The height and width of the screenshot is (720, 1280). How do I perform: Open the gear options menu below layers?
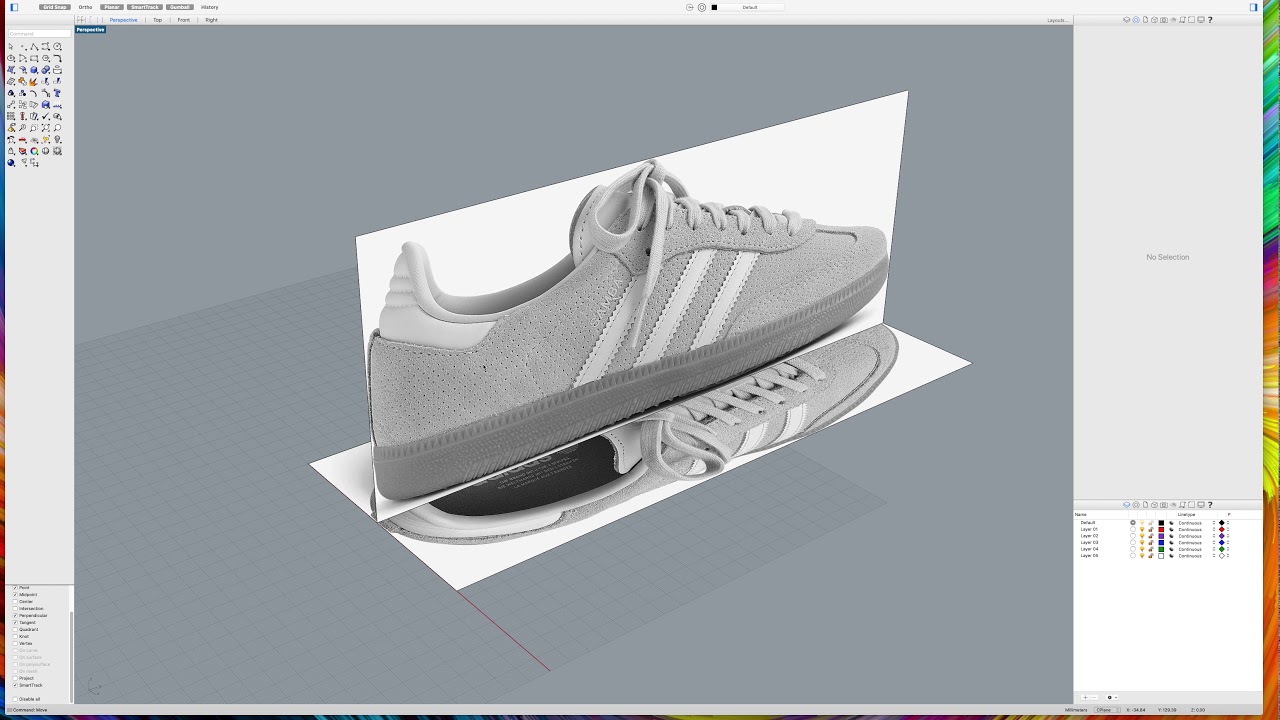tap(1110, 697)
